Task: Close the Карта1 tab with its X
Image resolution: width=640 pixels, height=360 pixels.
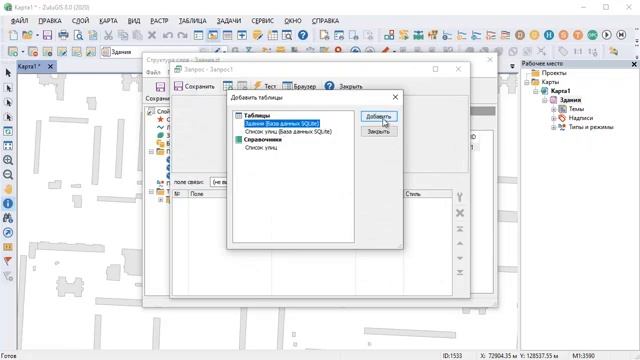Action: [50, 67]
